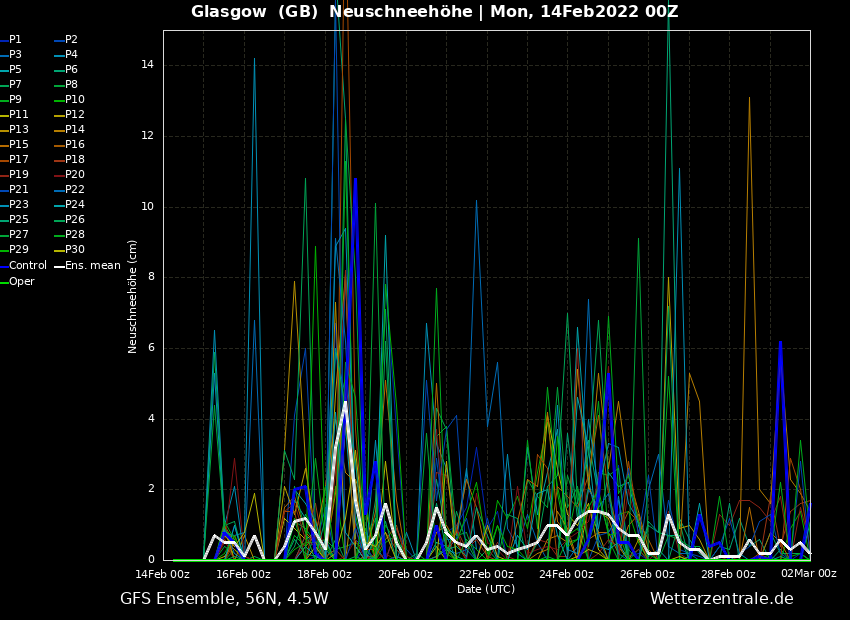
Task: Click the Wetterzentrale.de watermark text
Action: (x=721, y=599)
